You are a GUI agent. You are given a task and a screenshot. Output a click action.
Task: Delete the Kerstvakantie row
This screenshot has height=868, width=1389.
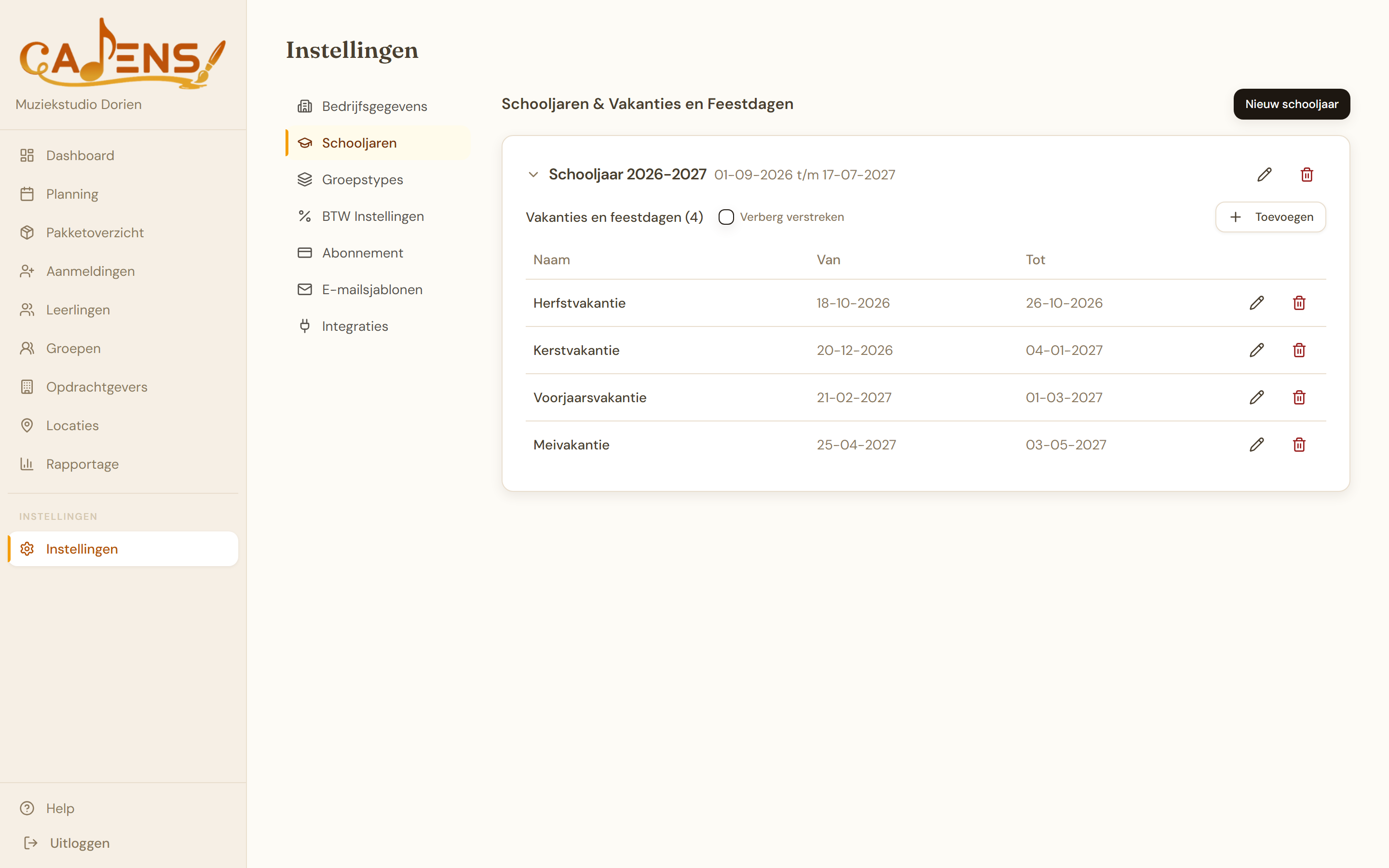(x=1299, y=350)
